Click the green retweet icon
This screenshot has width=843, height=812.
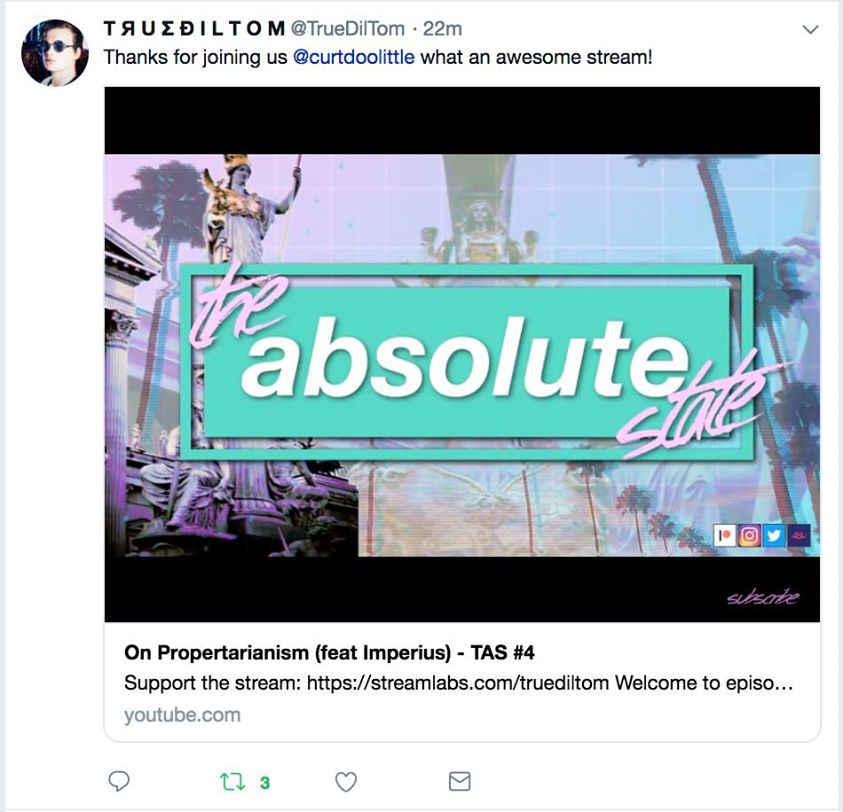click(233, 781)
